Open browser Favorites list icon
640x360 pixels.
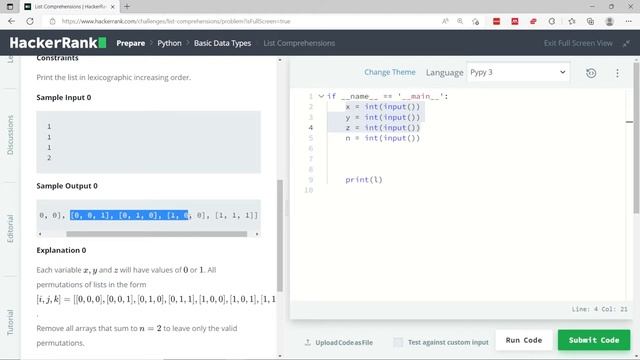(x=572, y=21)
